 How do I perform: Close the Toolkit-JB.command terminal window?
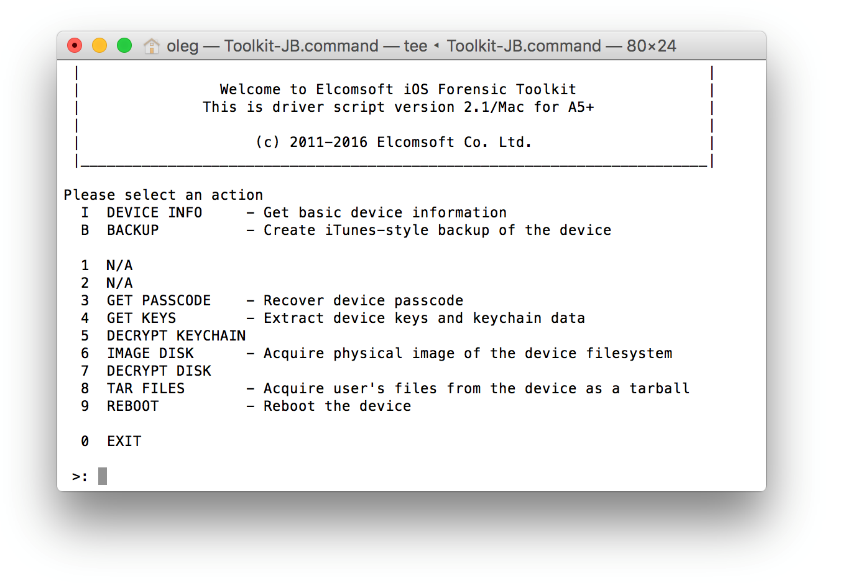point(74,46)
